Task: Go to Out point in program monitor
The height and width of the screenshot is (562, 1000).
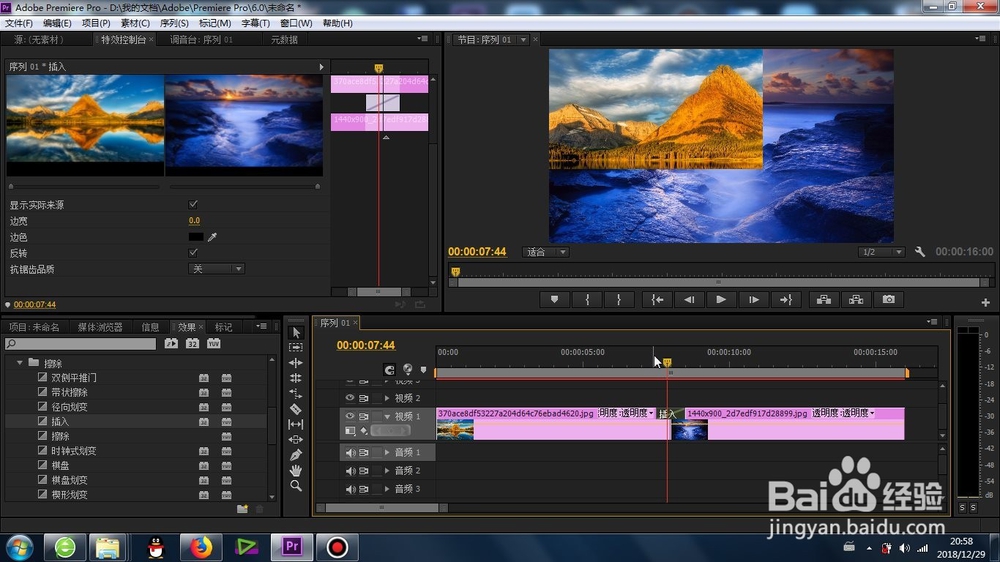Action: tap(786, 300)
